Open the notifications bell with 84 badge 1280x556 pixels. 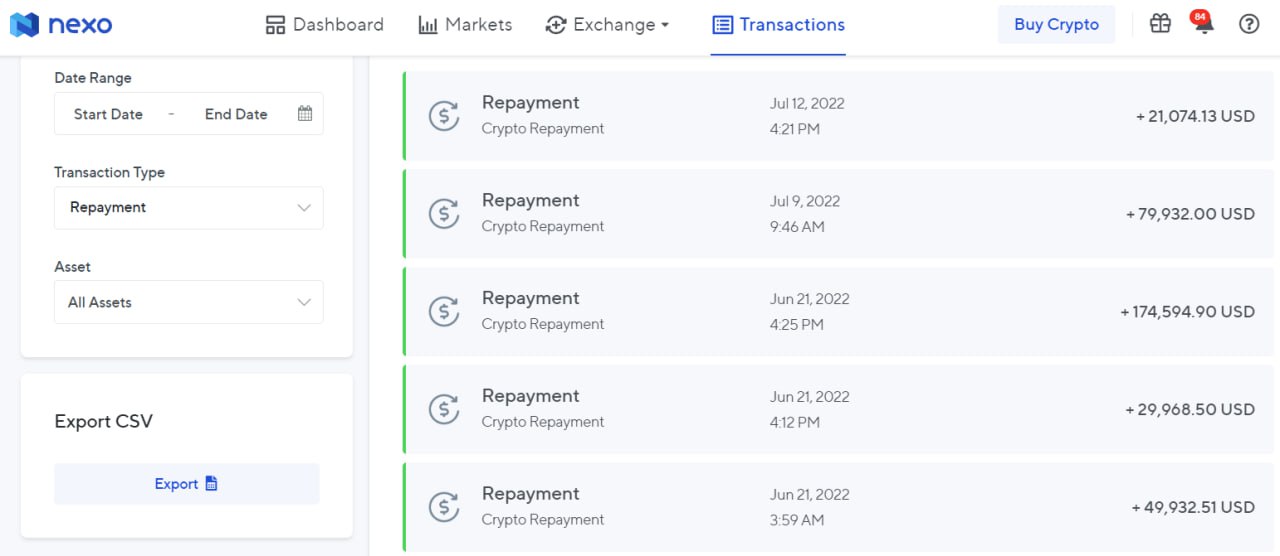click(x=1204, y=24)
